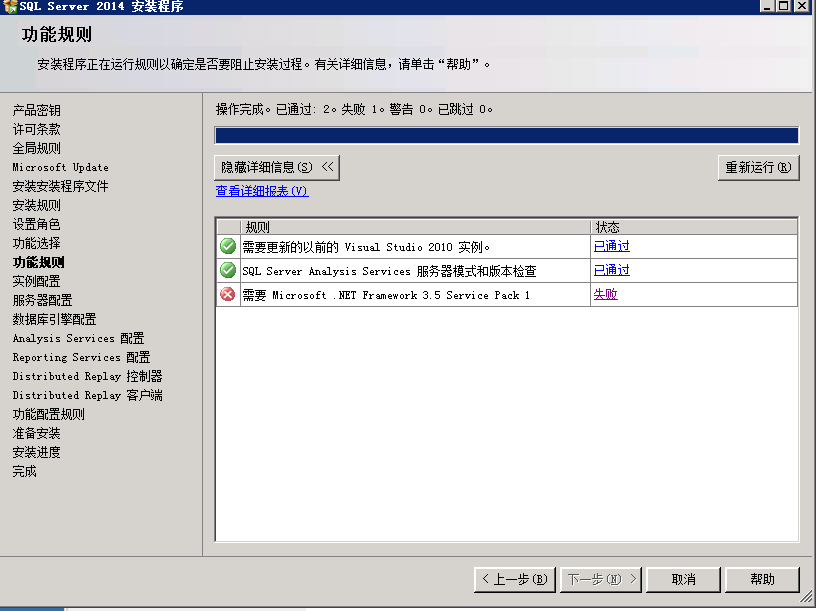Image resolution: width=816 pixels, height=611 pixels.
Task: Select 实例配置 step in sidebar
Action: pyautogui.click(x=36, y=281)
